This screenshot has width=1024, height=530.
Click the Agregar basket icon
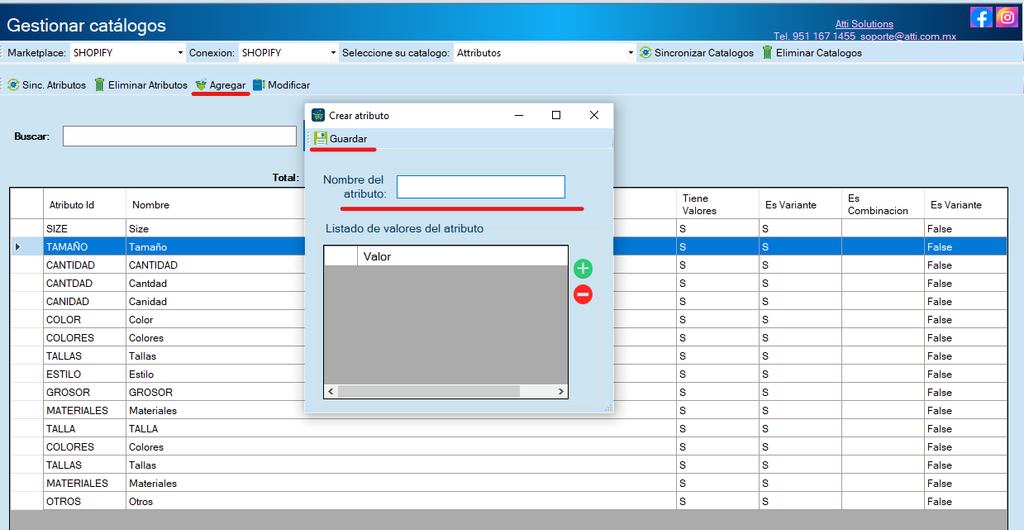pyautogui.click(x=200, y=85)
